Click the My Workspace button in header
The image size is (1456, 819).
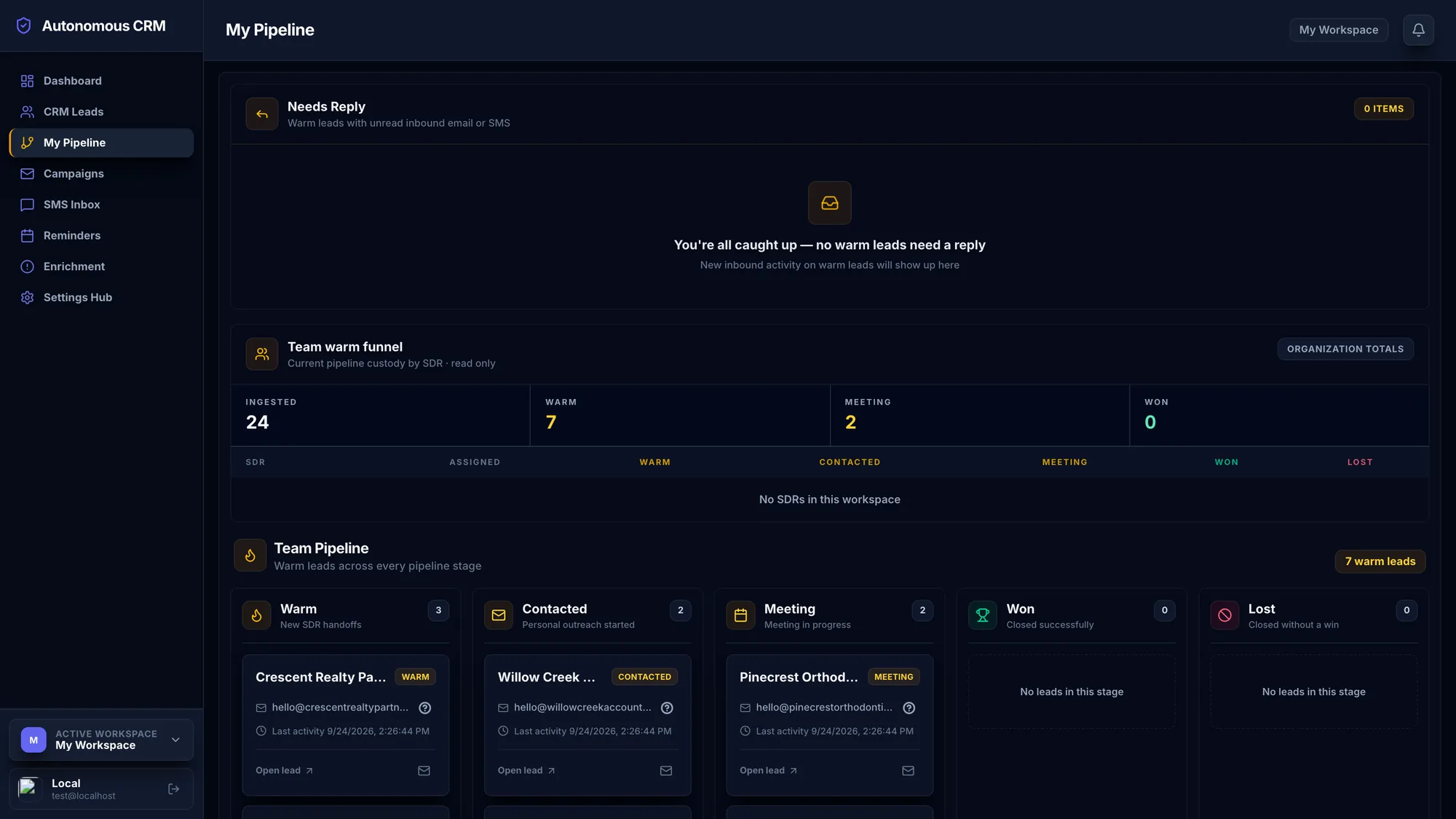(1338, 30)
